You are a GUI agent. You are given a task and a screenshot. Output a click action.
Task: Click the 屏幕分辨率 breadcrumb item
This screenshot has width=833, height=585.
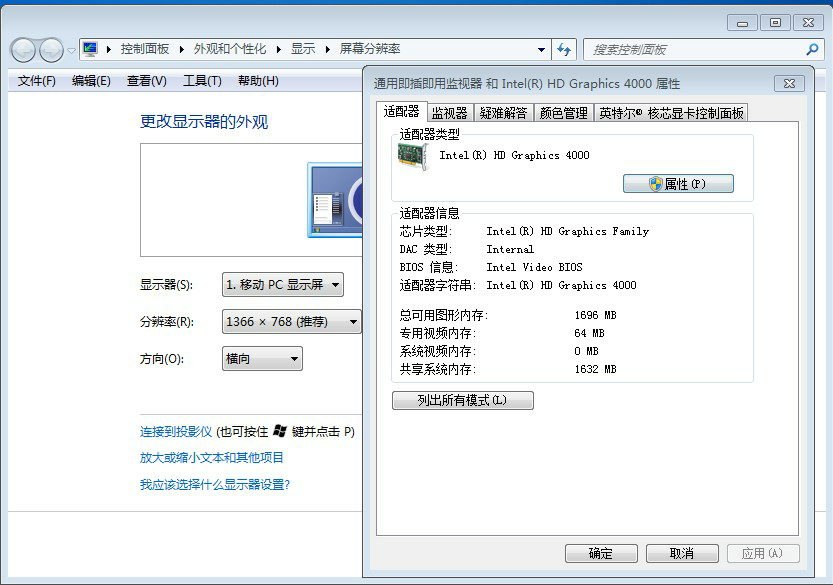[x=370, y=49]
